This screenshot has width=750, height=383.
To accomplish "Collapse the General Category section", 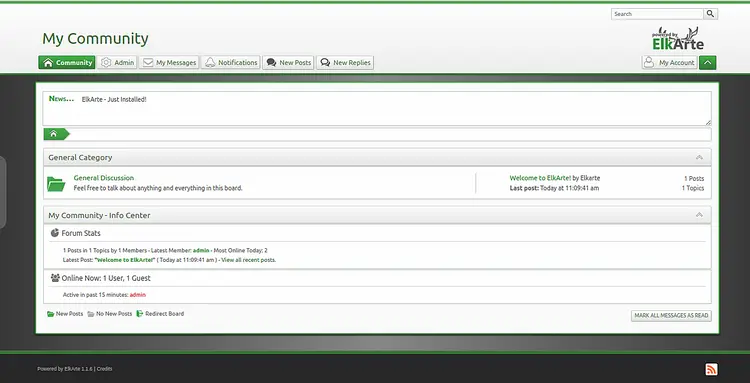I will tap(699, 157).
